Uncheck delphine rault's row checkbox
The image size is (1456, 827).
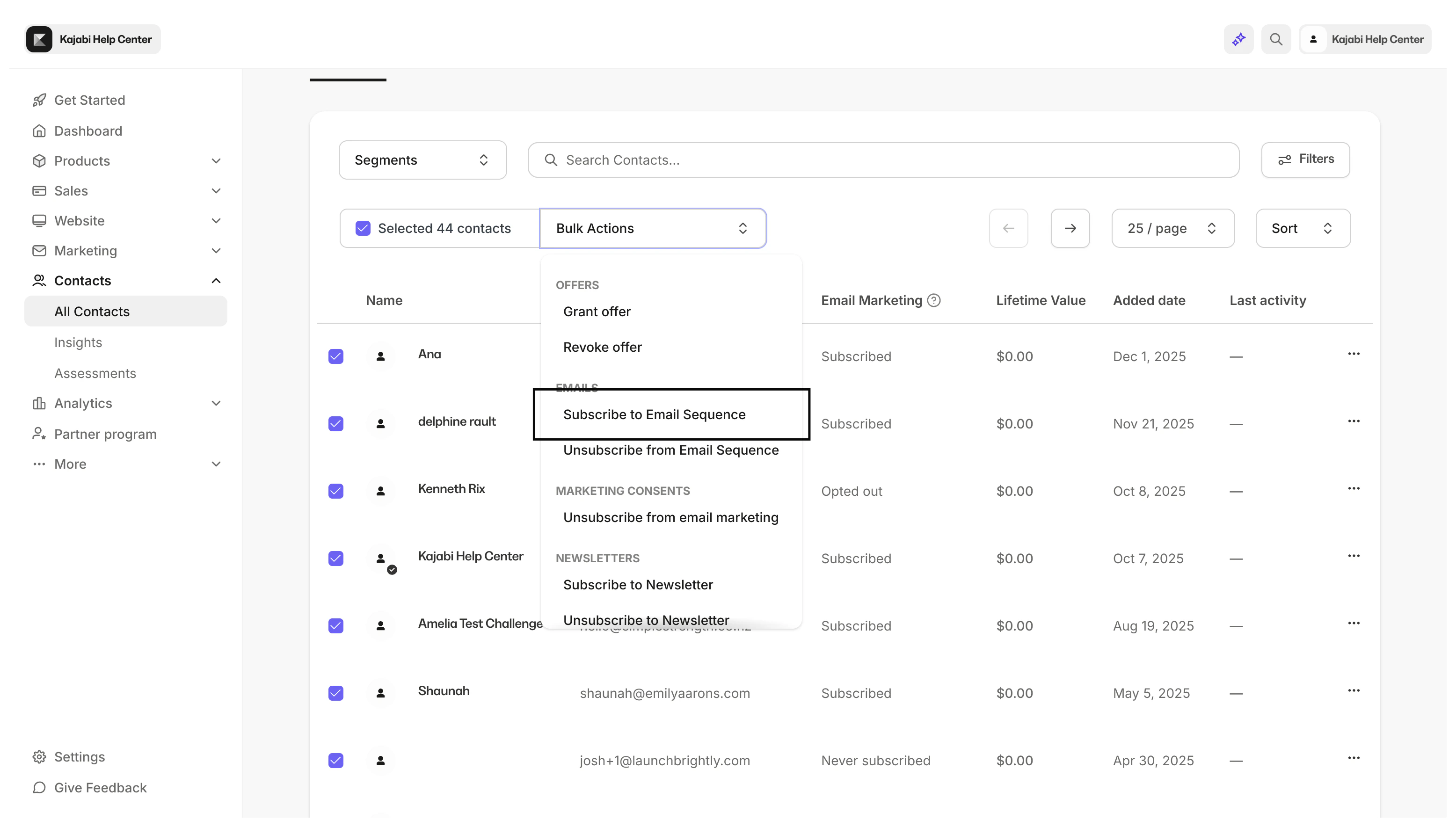point(336,424)
